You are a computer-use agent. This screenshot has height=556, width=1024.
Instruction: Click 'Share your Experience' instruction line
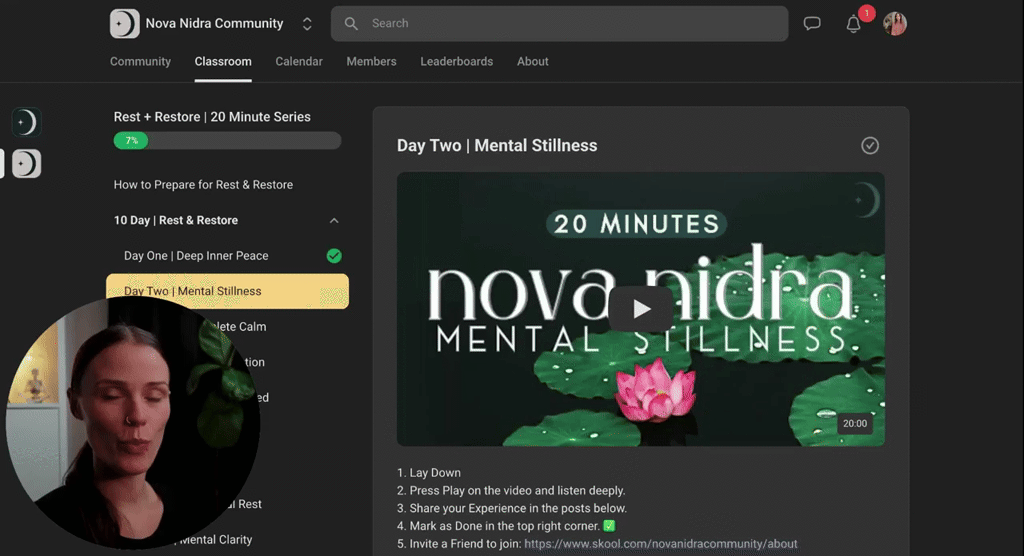[x=512, y=508]
